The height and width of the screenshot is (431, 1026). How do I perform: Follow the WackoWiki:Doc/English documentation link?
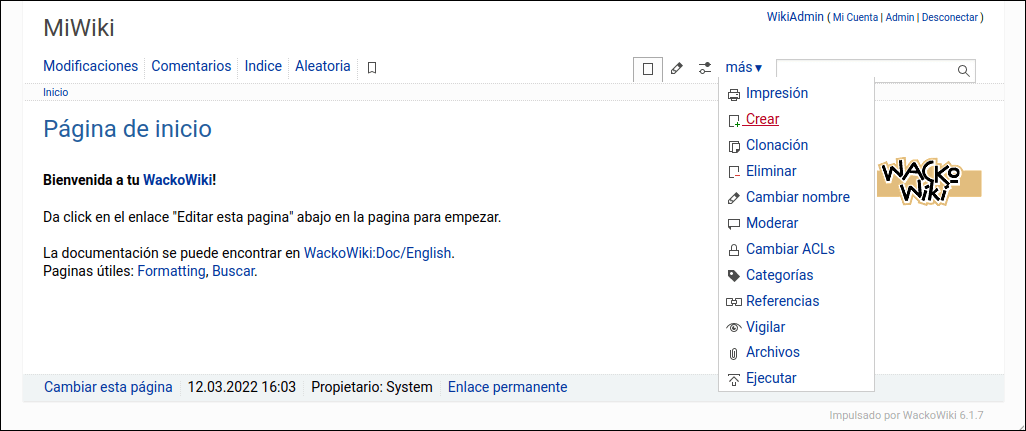tap(378, 253)
